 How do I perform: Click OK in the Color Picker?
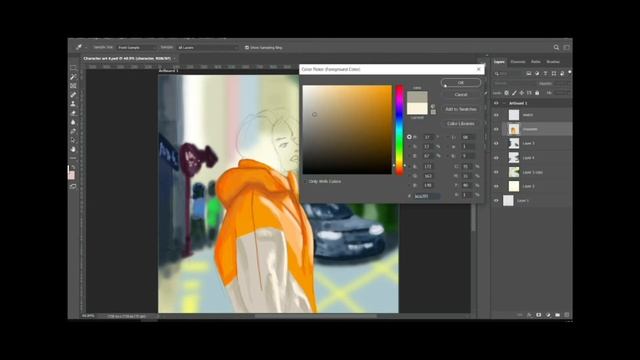(461, 83)
